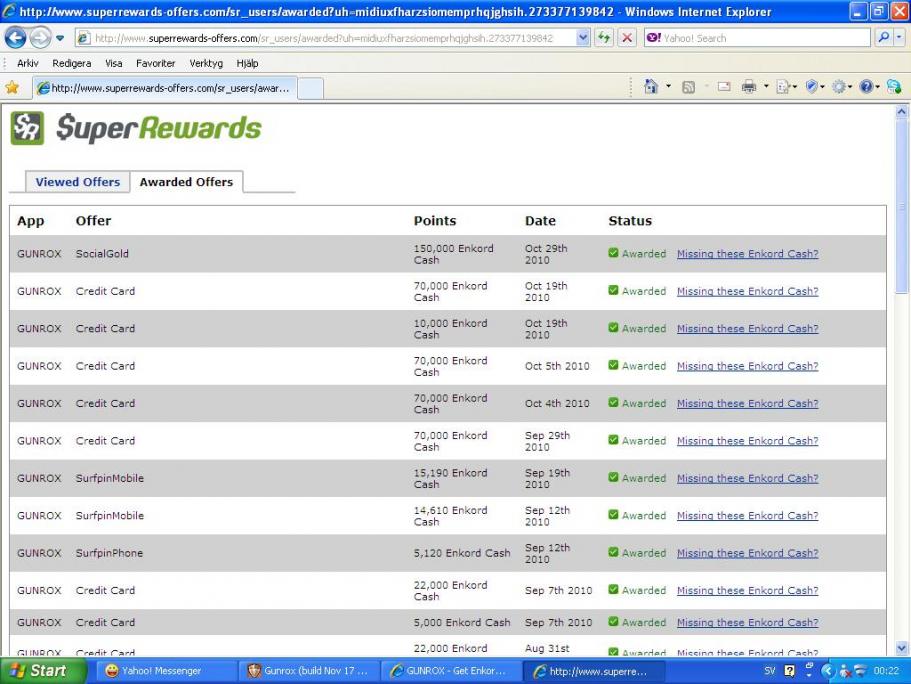Click the Home icon in command bar

[x=651, y=87]
